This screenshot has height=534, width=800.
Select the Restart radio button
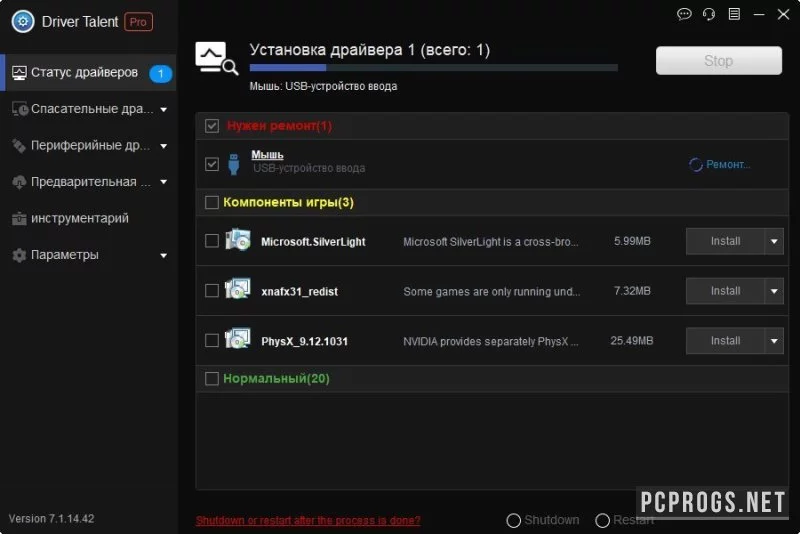tap(603, 520)
